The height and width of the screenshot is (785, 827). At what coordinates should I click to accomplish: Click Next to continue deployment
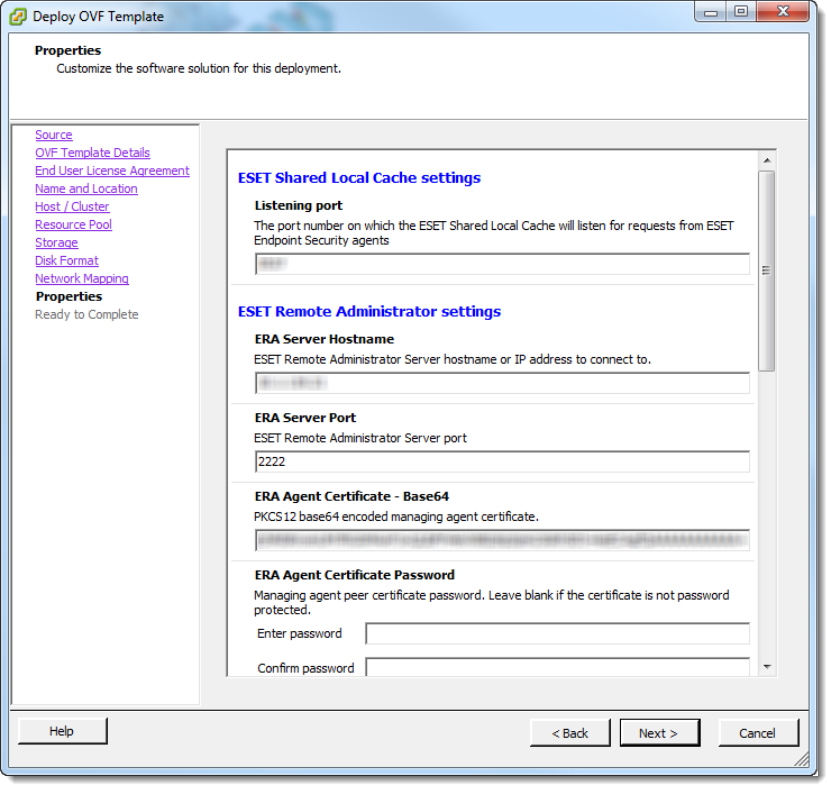click(x=659, y=733)
